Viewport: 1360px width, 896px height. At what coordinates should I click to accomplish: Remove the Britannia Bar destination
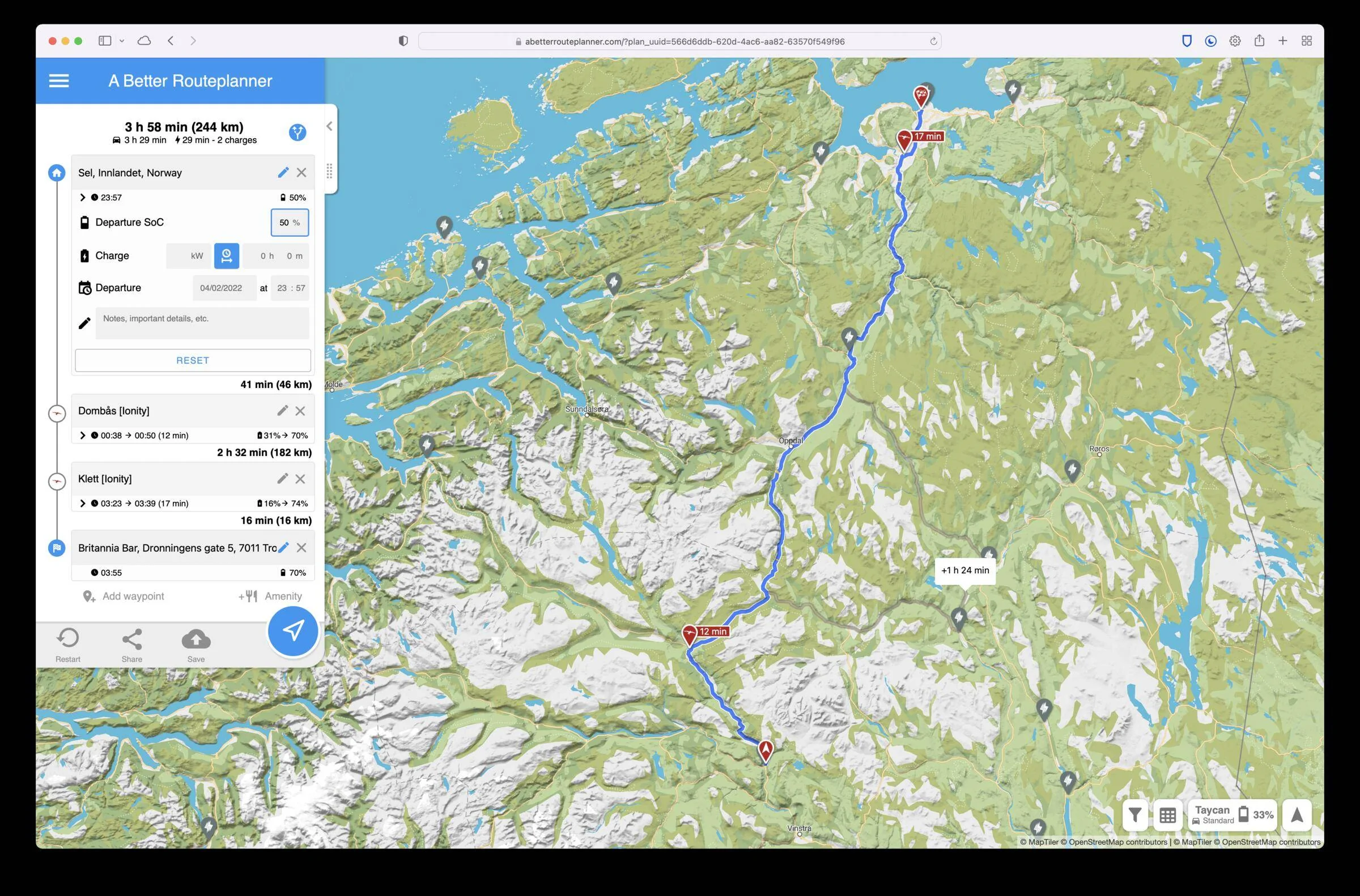tap(301, 548)
